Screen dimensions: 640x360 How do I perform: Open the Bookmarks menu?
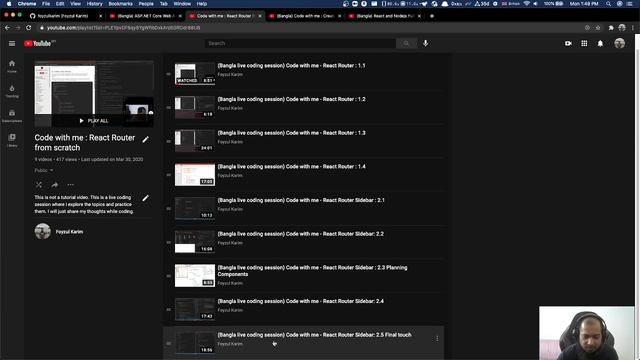click(x=120, y=4)
